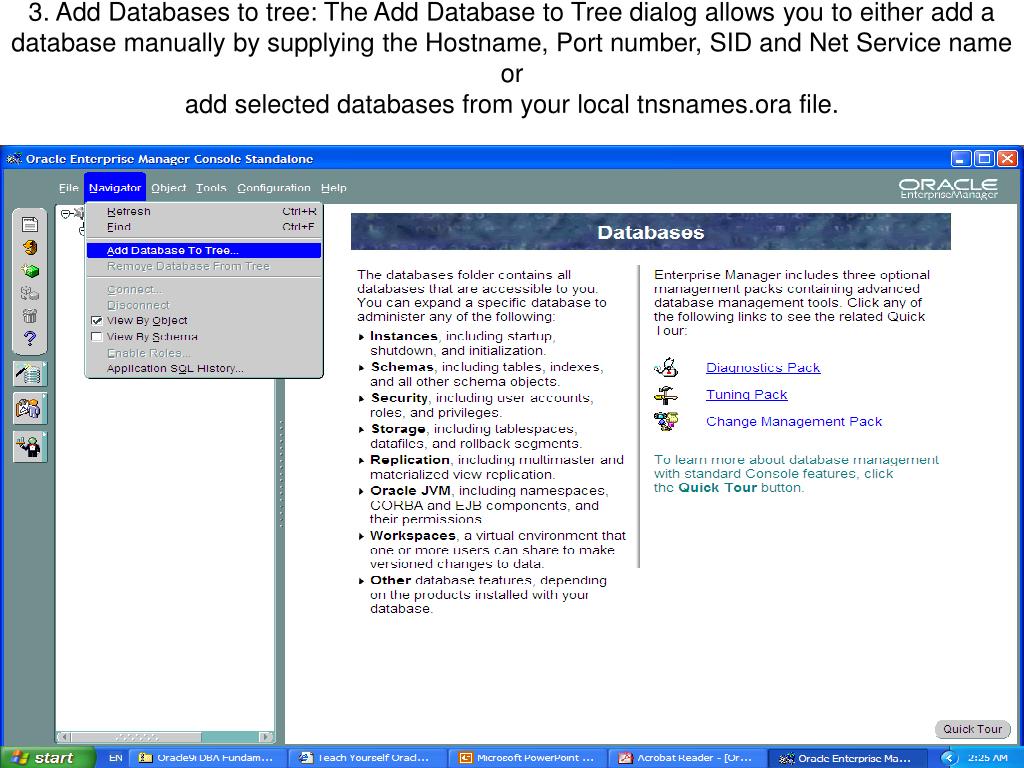The image size is (1024, 768).
Task: Click the blue question mark Help icon
Action: [29, 339]
